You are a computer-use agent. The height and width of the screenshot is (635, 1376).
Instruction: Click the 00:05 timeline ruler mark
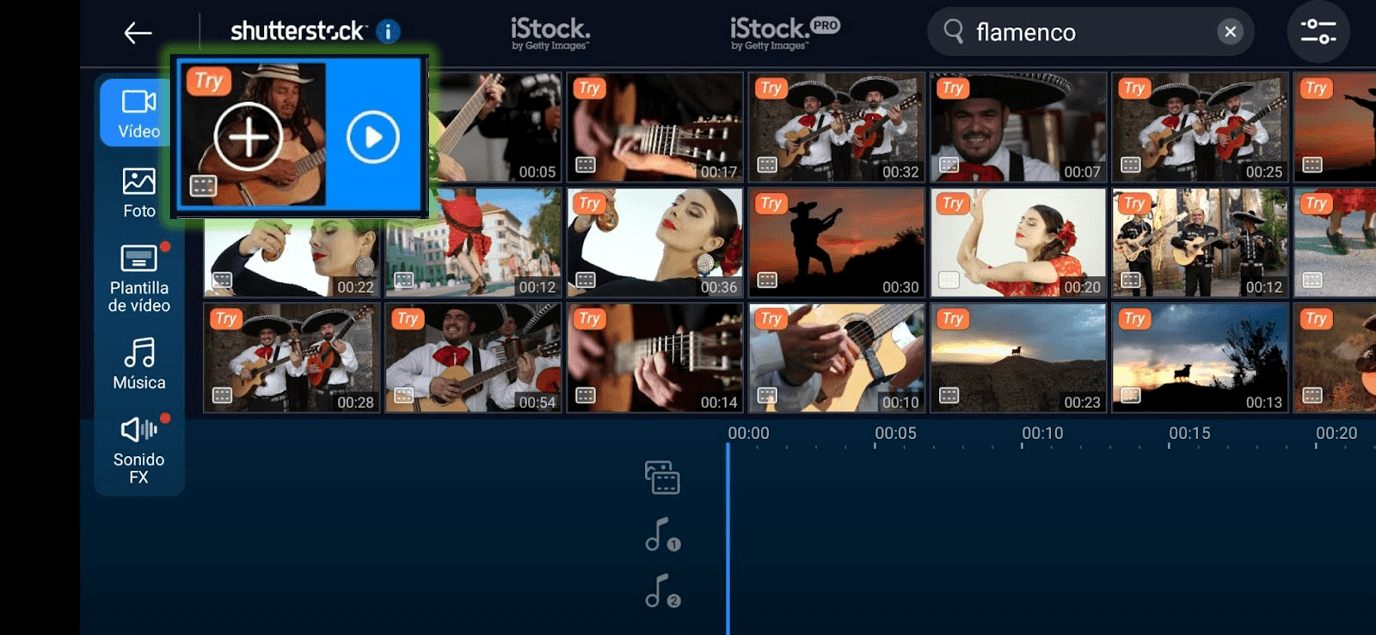pos(895,433)
